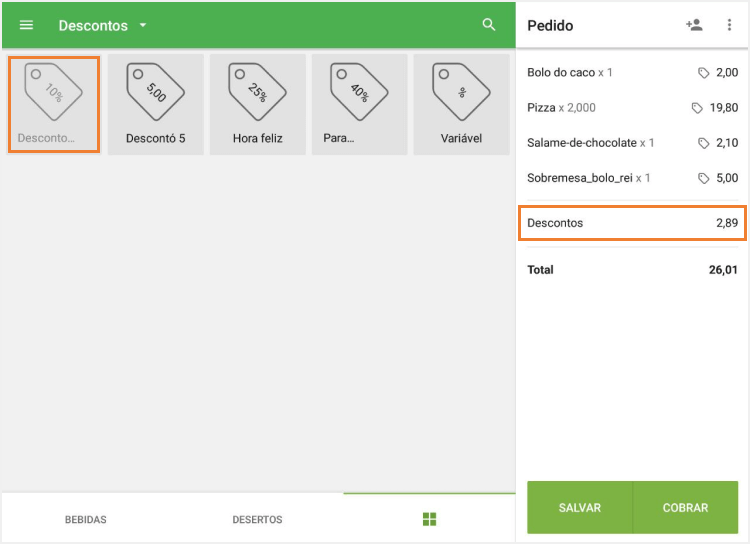Open the hamburger navigation menu
Screen dimensions: 750x544
point(27,25)
